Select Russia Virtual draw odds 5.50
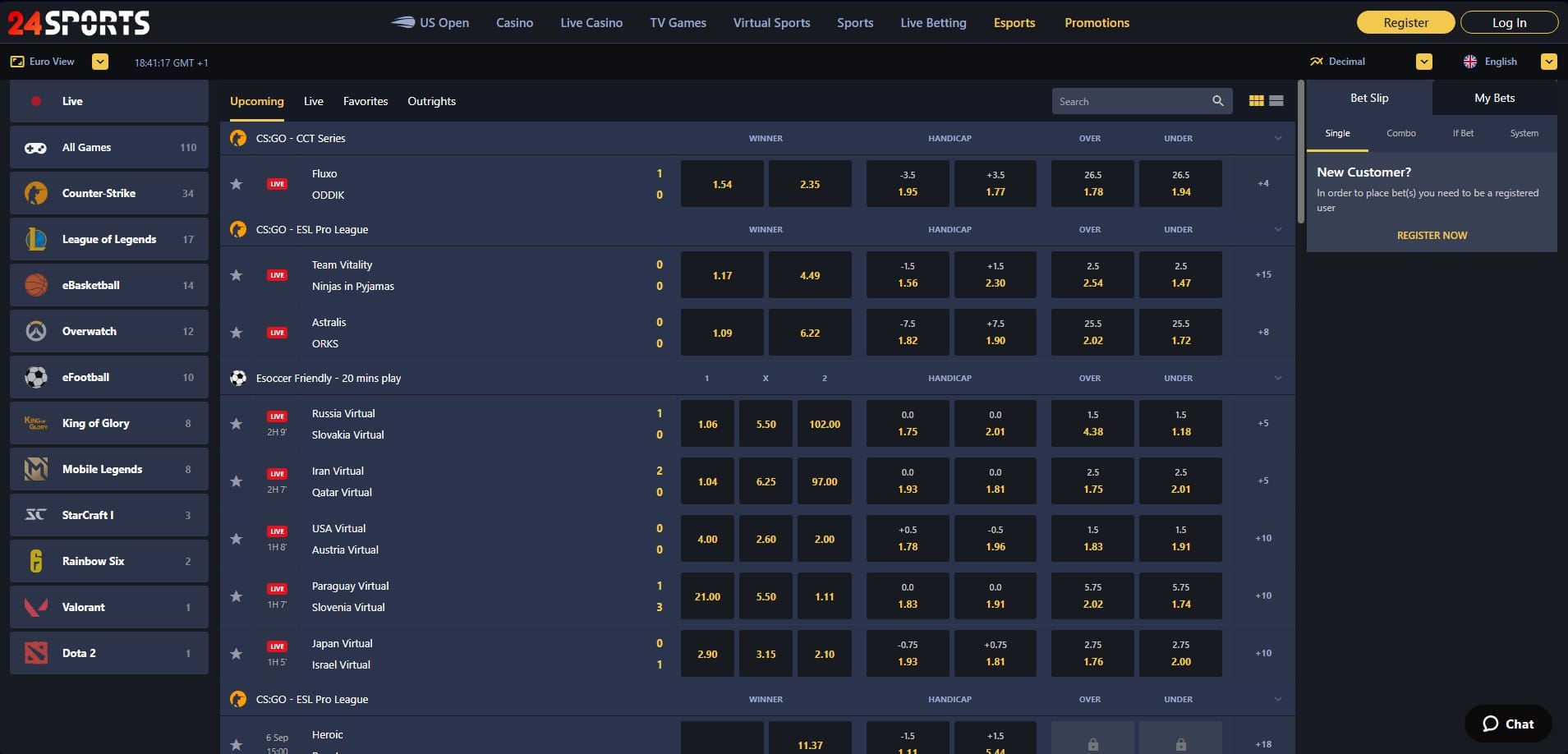The width and height of the screenshot is (1568, 754). pos(766,424)
